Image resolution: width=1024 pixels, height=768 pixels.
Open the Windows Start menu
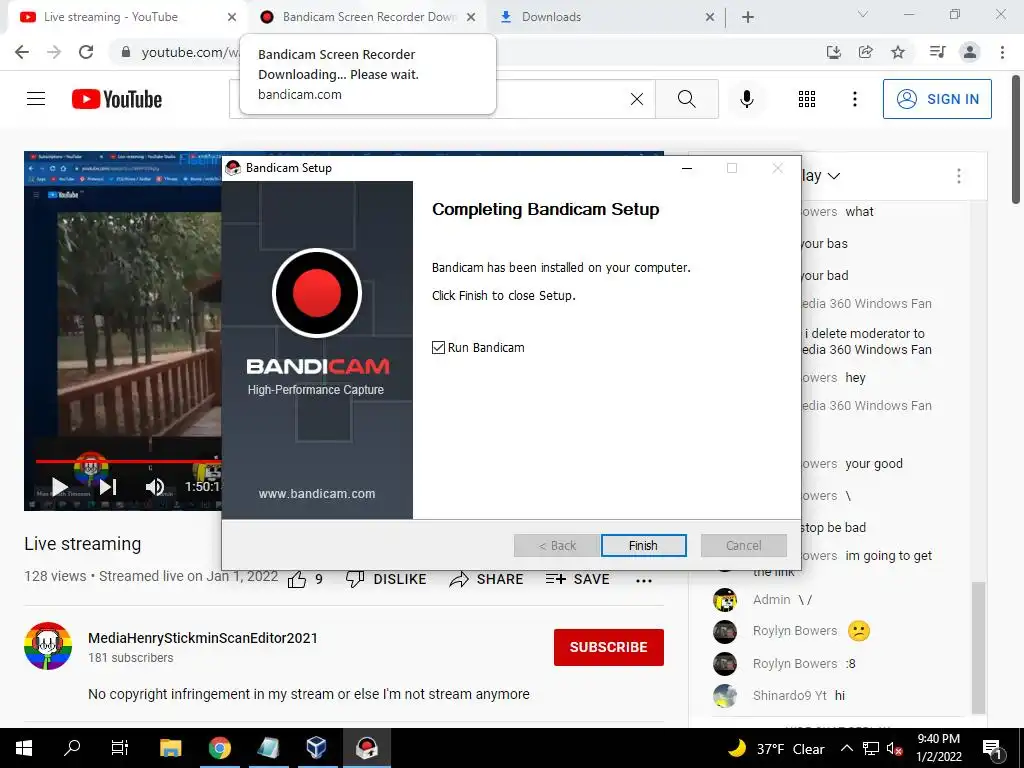pyautogui.click(x=24, y=748)
